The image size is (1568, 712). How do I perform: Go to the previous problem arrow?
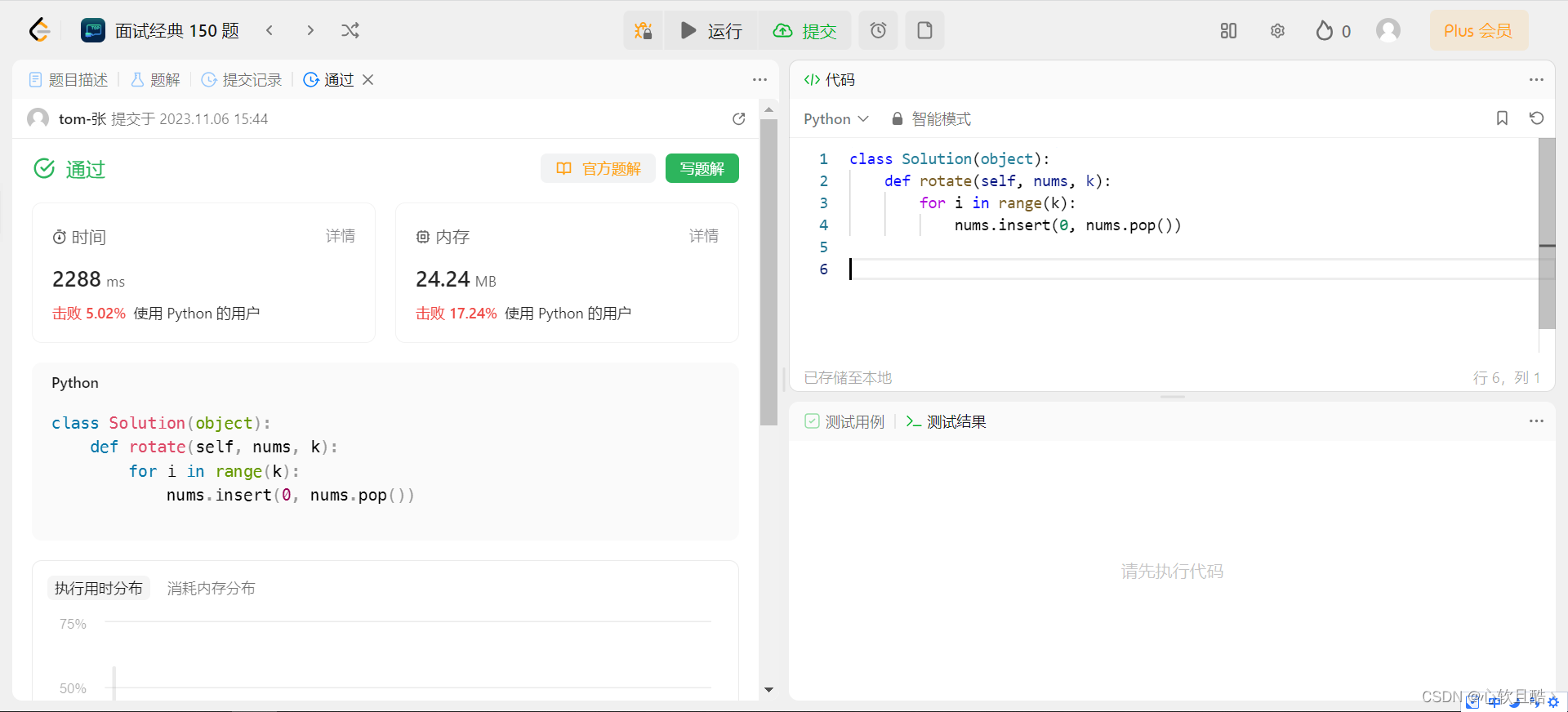click(269, 30)
